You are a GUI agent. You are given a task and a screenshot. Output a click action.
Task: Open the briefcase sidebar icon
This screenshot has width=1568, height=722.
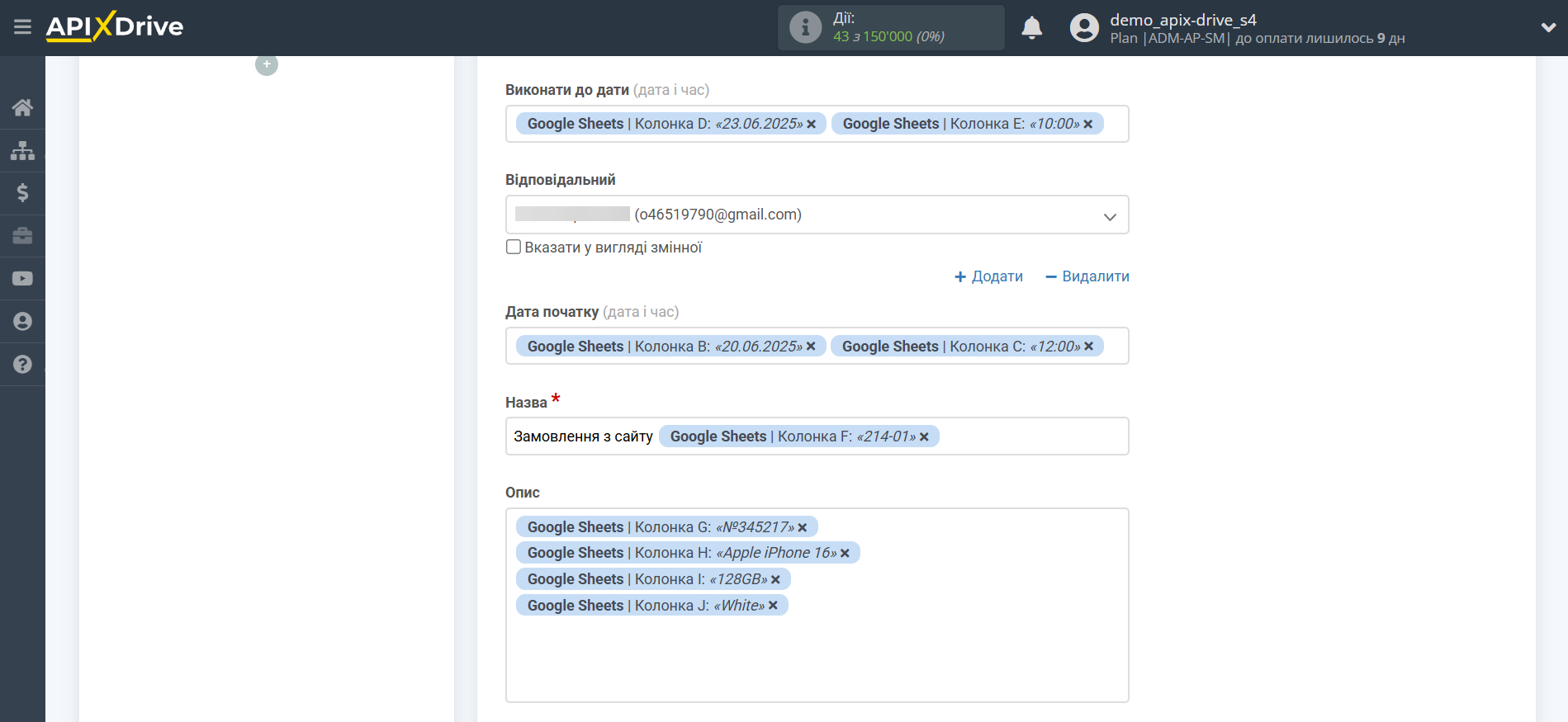click(x=22, y=236)
